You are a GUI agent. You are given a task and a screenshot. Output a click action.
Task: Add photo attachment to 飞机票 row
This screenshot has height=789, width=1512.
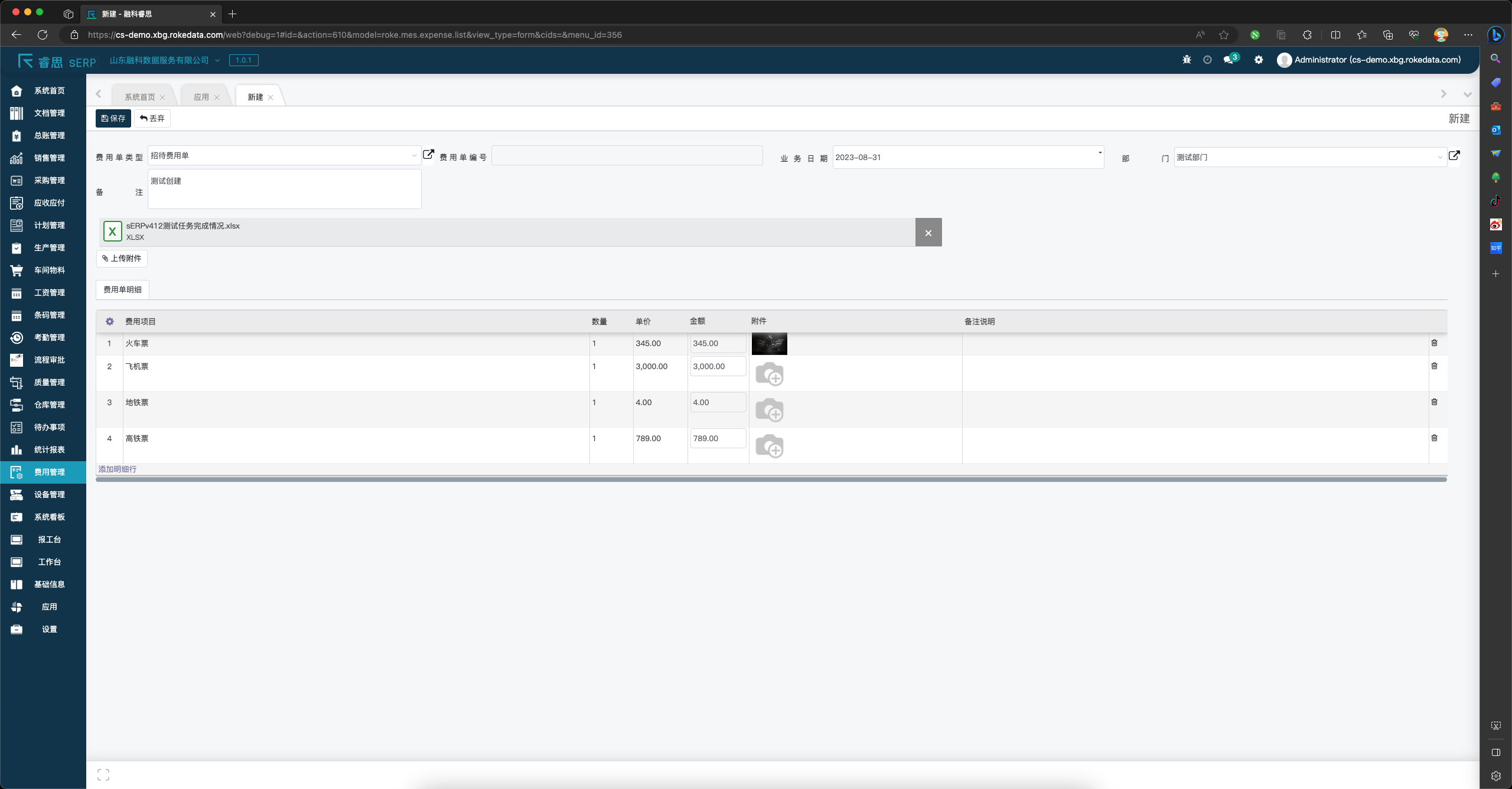pos(769,374)
